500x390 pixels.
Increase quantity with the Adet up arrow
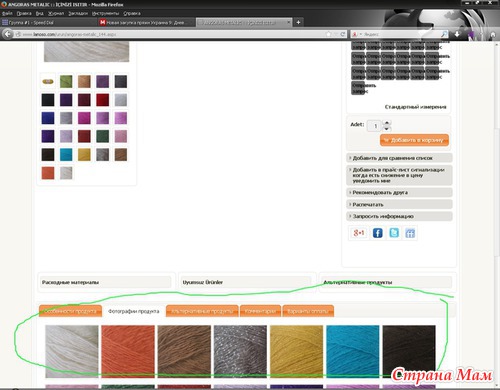(387, 123)
